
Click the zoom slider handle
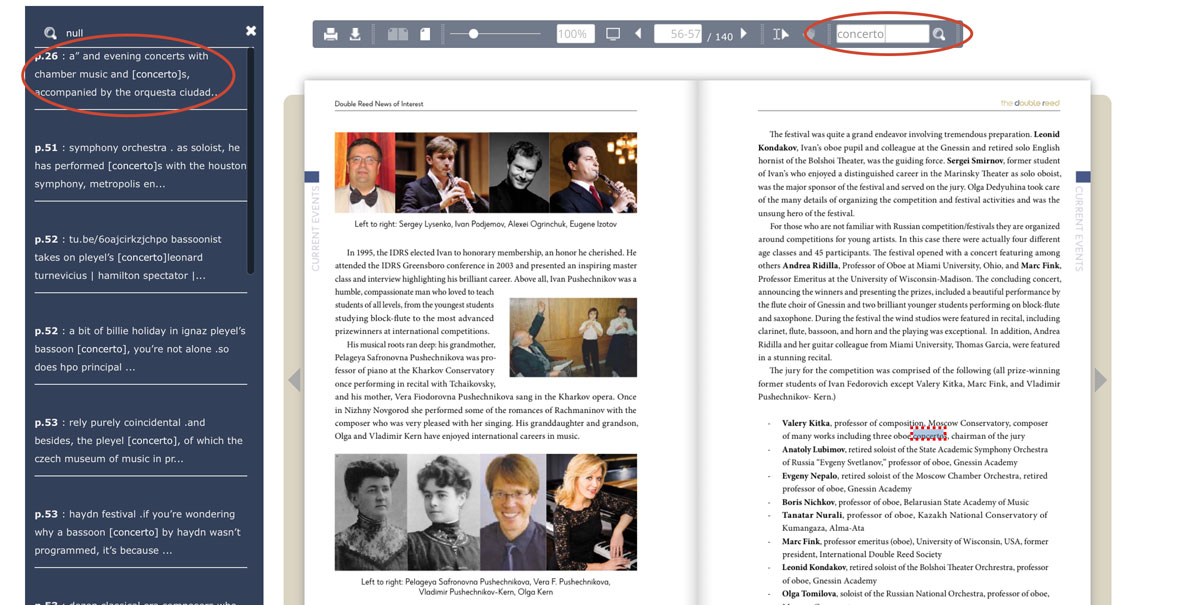tap(473, 34)
